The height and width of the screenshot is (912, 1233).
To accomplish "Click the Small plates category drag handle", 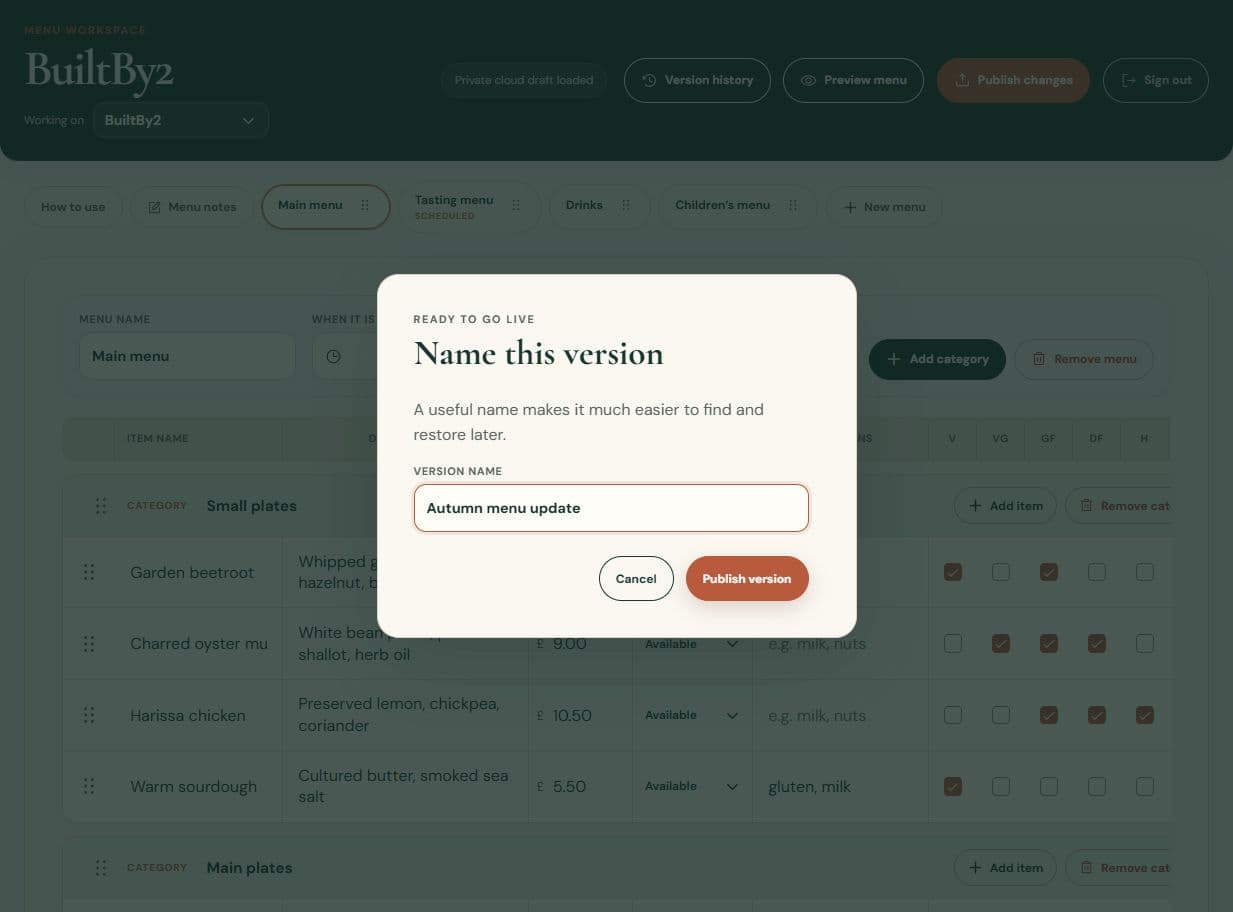I will click(101, 506).
